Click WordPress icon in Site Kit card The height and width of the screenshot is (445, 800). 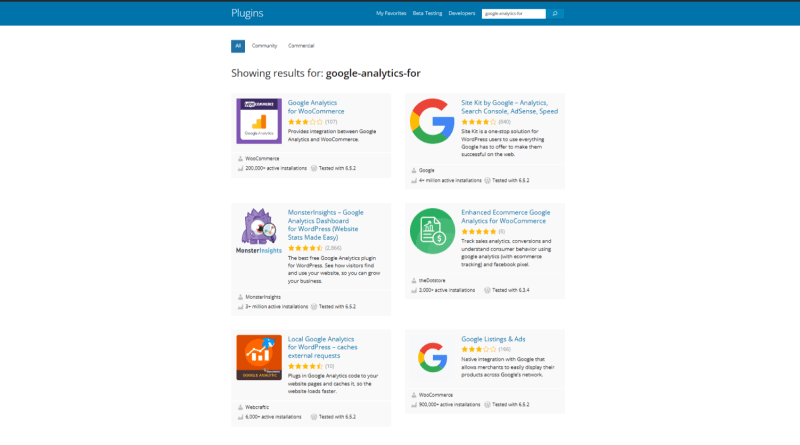coord(487,181)
